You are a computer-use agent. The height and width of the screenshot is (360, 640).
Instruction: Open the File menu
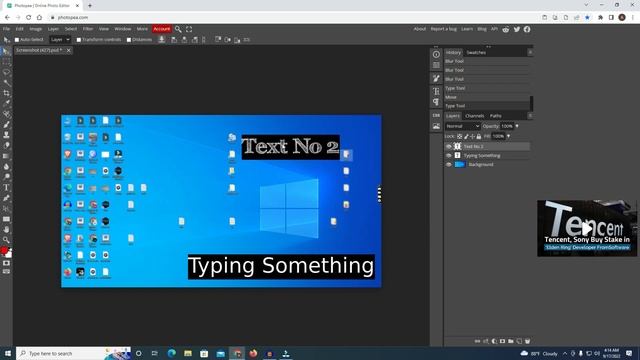click(x=7, y=29)
